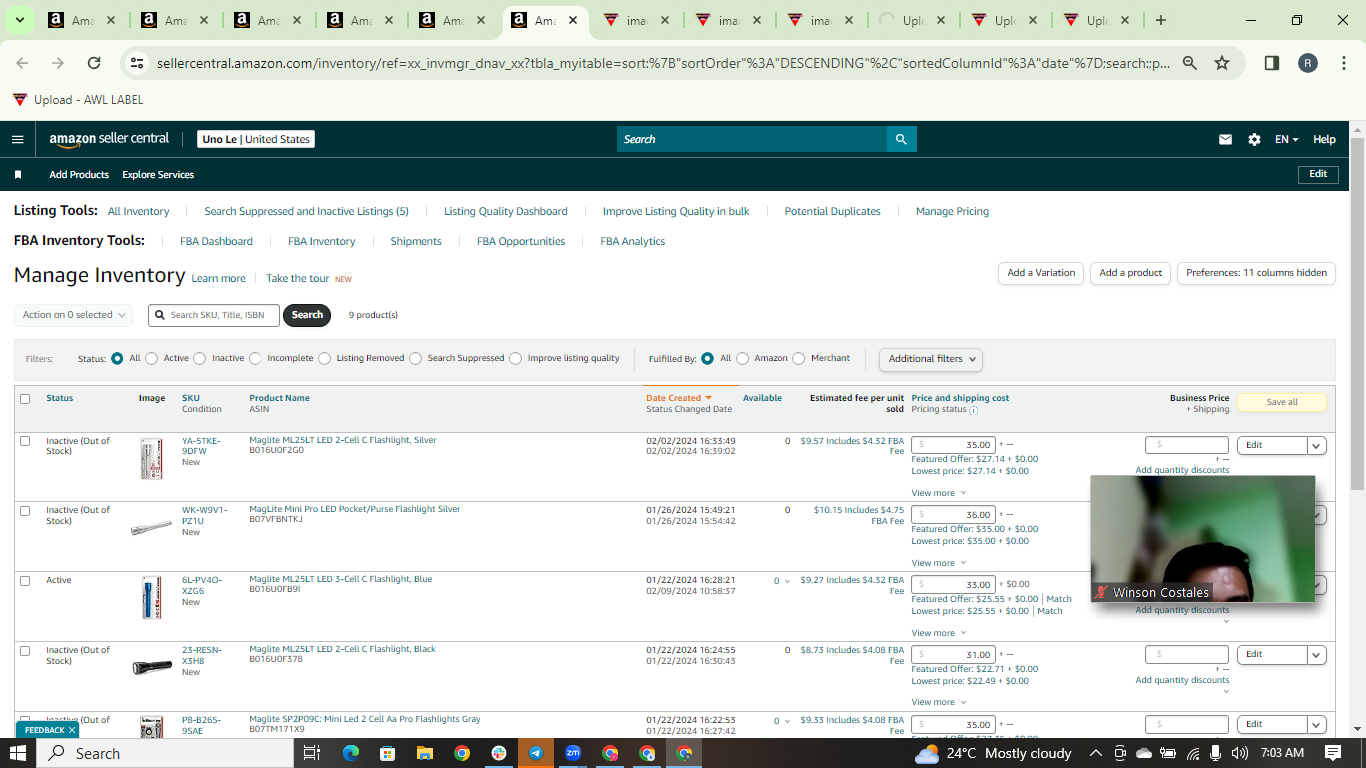Select the Incomplete status radio filter
The width and height of the screenshot is (1366, 768).
pos(255,358)
